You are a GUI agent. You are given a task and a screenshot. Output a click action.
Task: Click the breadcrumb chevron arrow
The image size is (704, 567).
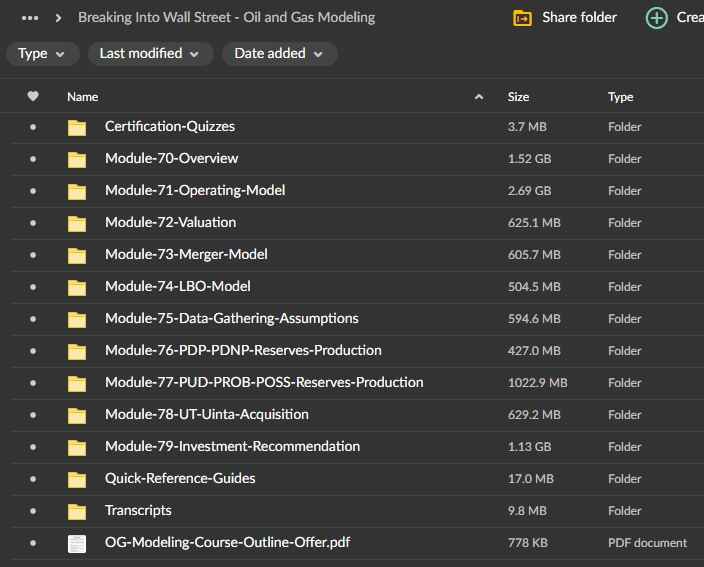tap(58, 18)
